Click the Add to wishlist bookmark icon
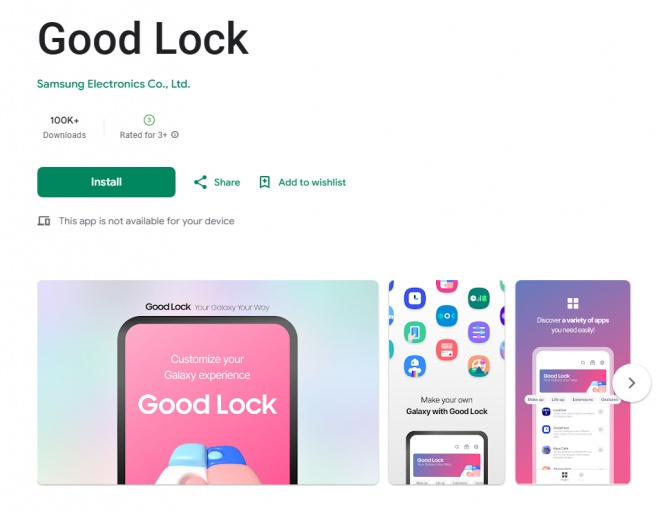The width and height of the screenshot is (660, 512). click(264, 182)
